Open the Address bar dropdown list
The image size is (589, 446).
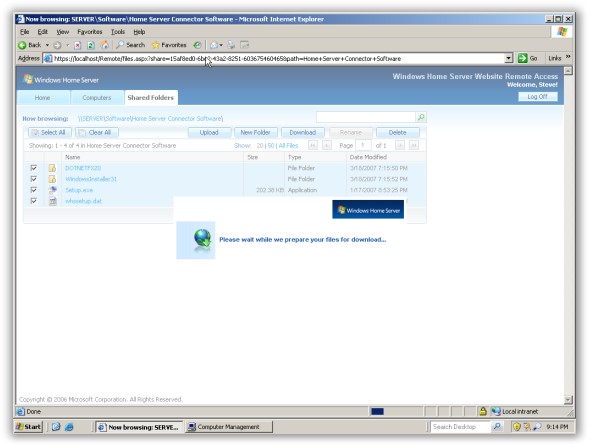click(x=509, y=58)
